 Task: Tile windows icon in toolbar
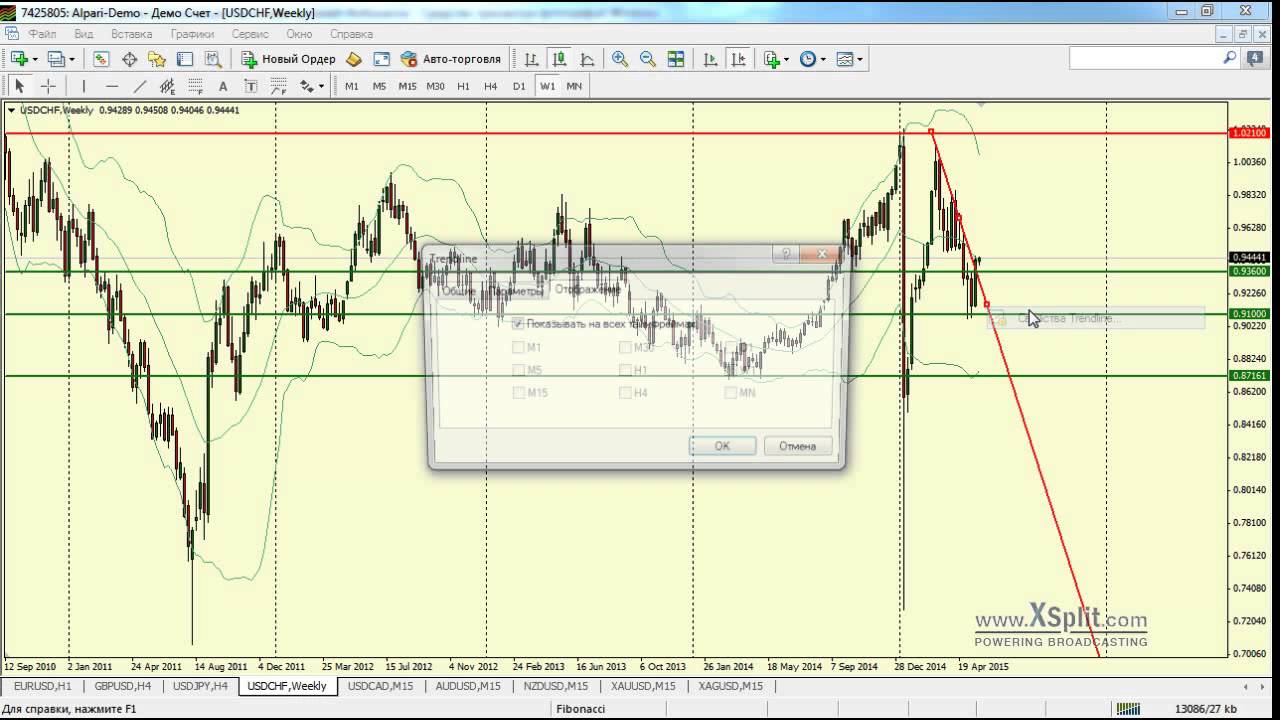(x=676, y=59)
